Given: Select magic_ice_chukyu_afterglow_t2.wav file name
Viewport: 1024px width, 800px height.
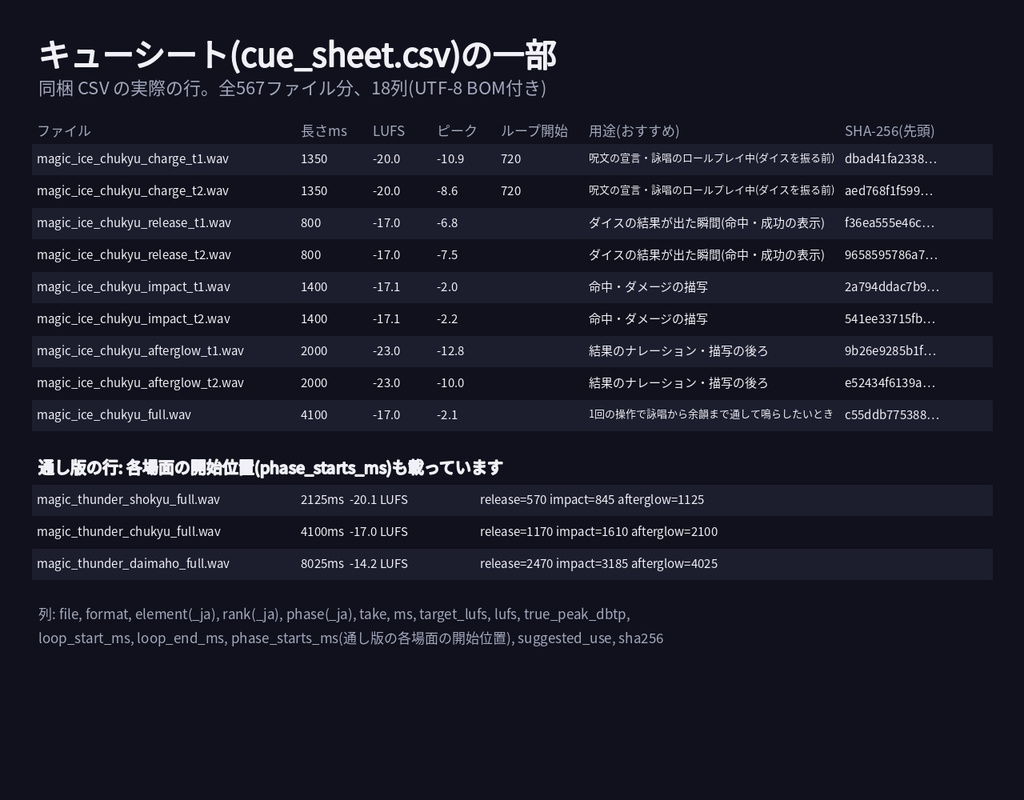Looking at the screenshot, I should [140, 383].
